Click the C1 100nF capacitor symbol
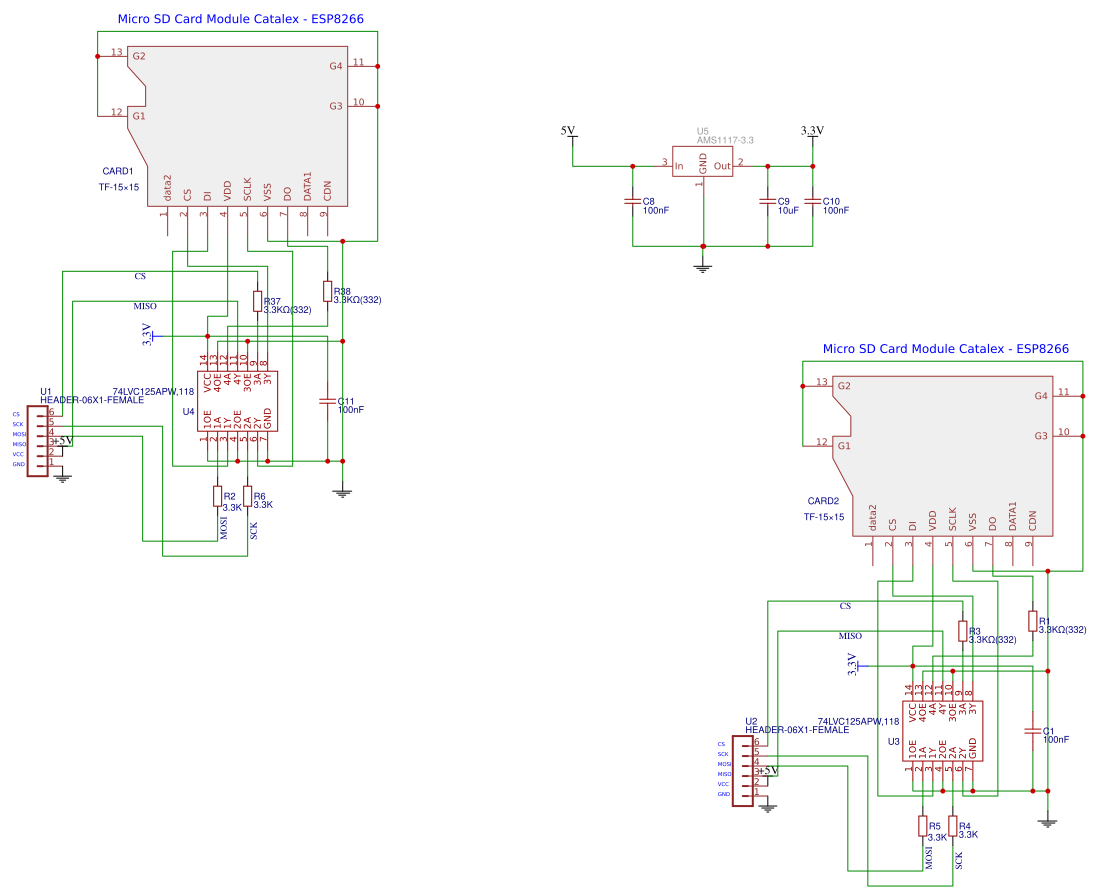 pos(1032,731)
